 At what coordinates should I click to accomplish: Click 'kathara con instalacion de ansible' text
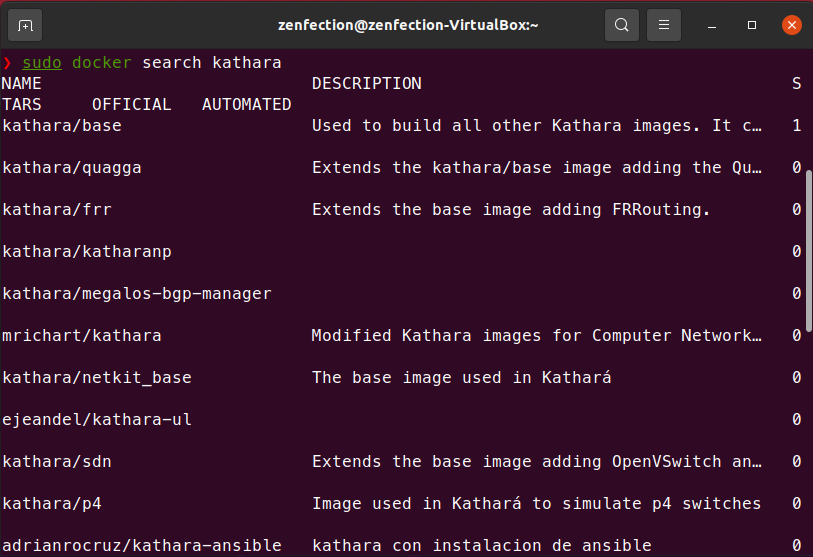click(482, 546)
